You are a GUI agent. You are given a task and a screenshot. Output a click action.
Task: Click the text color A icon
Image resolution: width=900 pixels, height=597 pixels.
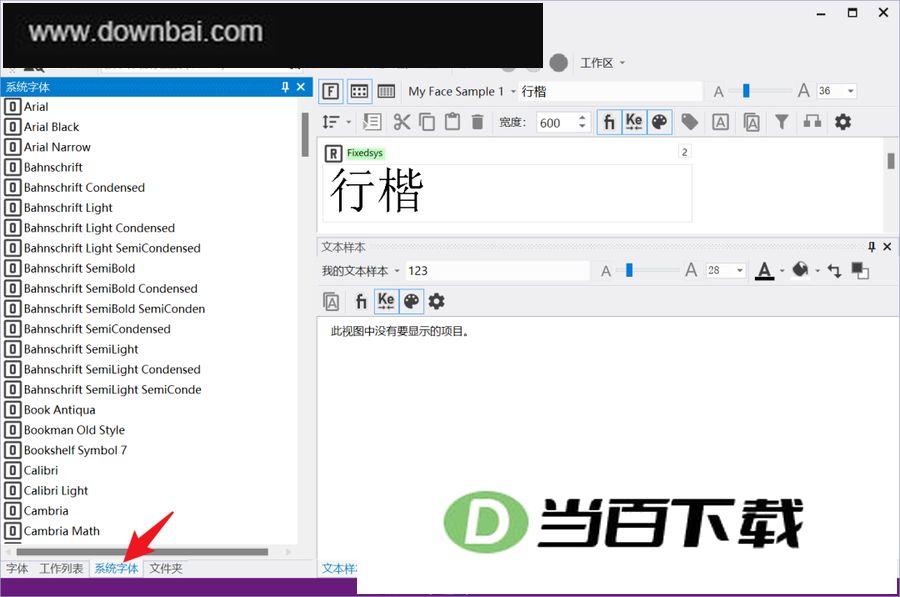click(765, 270)
